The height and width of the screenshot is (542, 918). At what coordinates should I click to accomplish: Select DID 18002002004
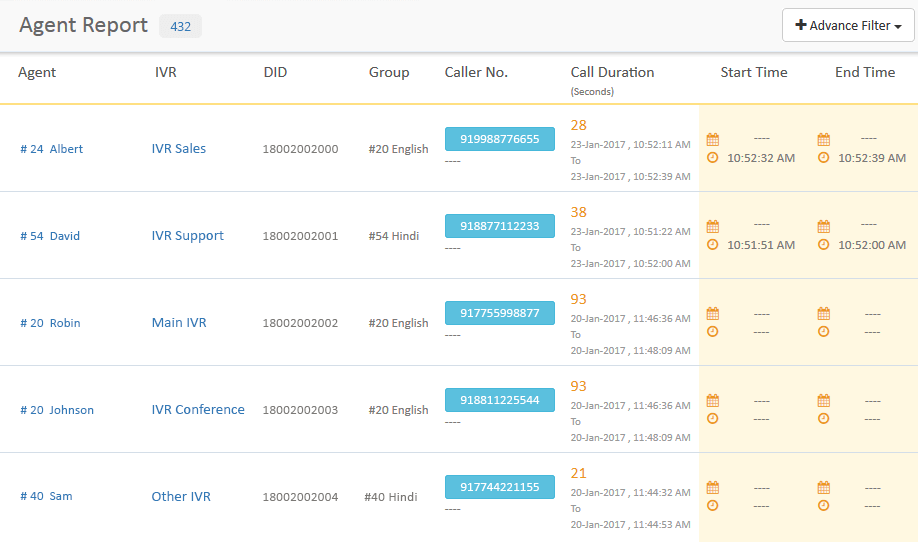click(300, 497)
